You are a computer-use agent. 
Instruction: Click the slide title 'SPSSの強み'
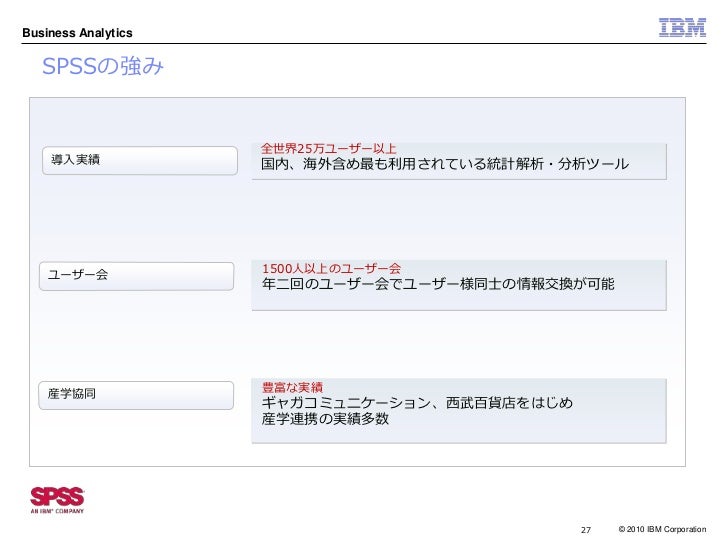click(x=103, y=65)
